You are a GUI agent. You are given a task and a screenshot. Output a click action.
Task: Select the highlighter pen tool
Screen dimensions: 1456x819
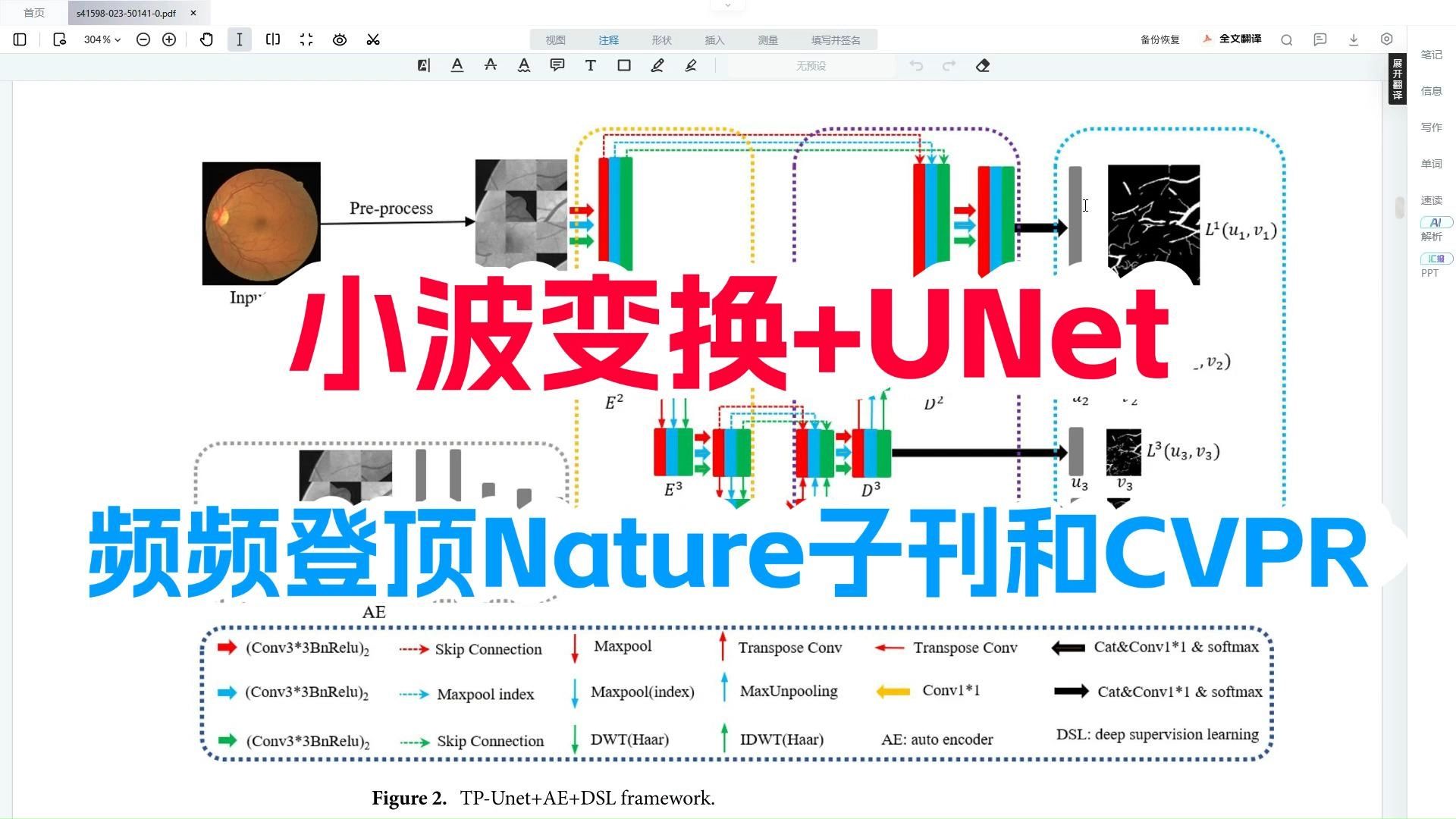click(691, 66)
